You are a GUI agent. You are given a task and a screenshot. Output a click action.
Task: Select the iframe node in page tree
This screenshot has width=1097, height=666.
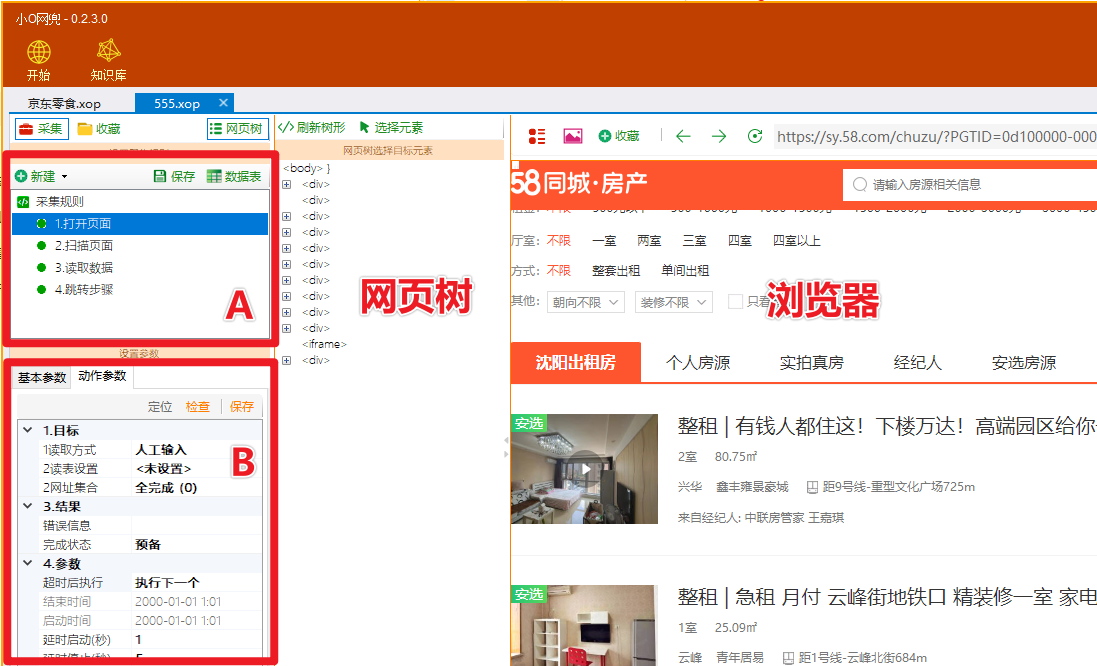pyautogui.click(x=324, y=344)
